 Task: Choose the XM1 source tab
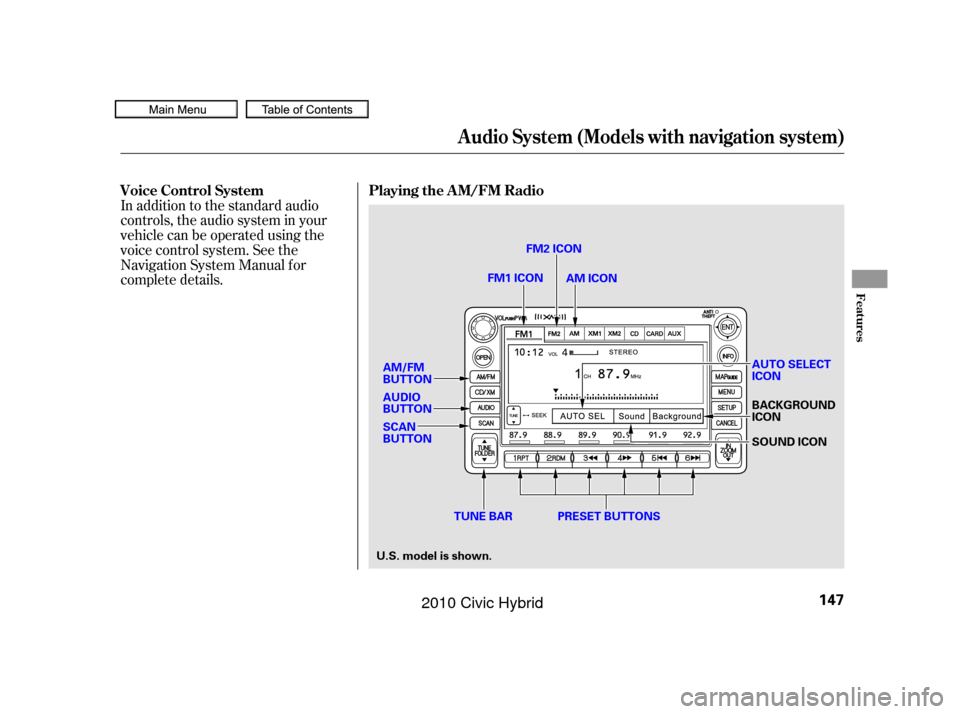(594, 334)
